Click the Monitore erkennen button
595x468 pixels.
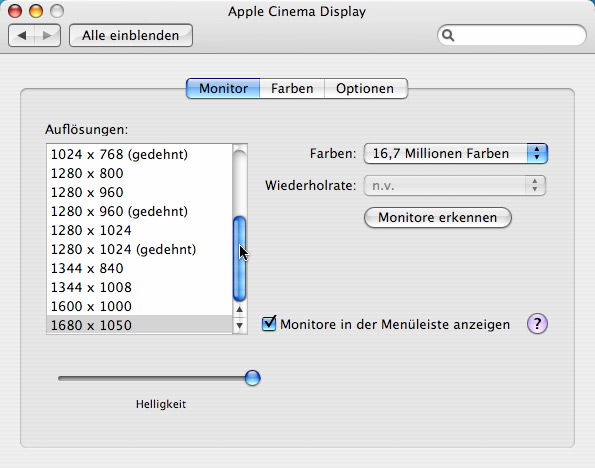pyautogui.click(x=438, y=217)
